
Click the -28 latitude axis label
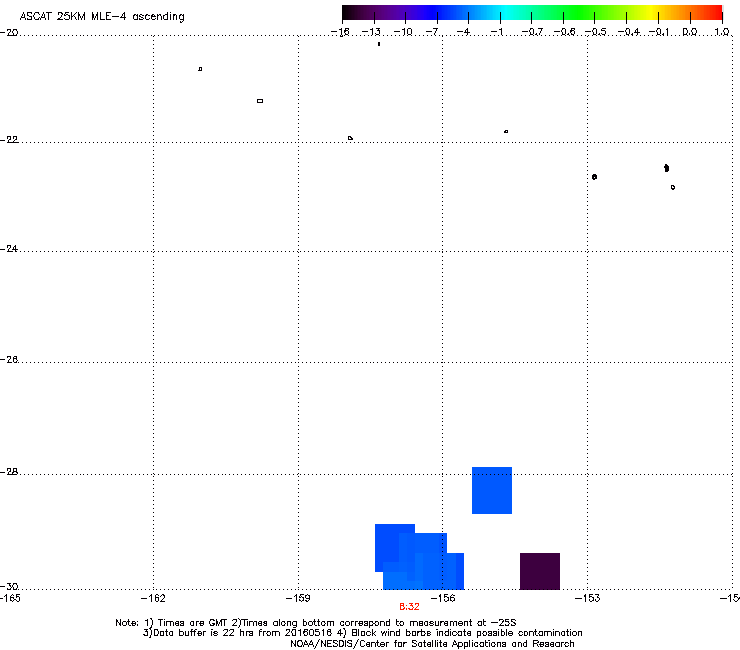(9, 472)
